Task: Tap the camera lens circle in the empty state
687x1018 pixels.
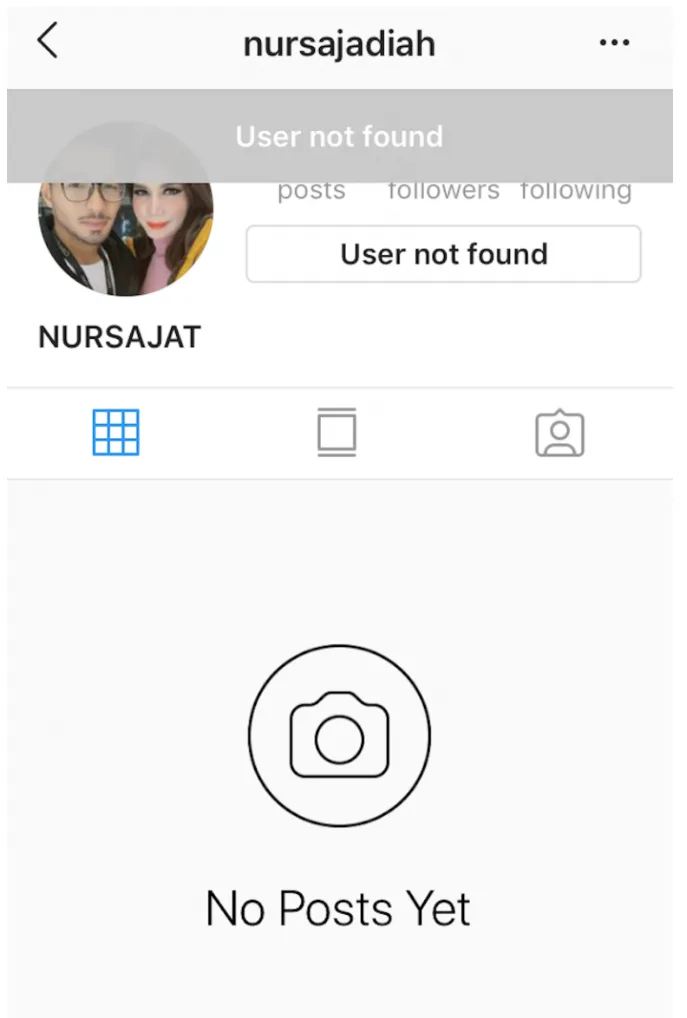Action: (x=339, y=739)
